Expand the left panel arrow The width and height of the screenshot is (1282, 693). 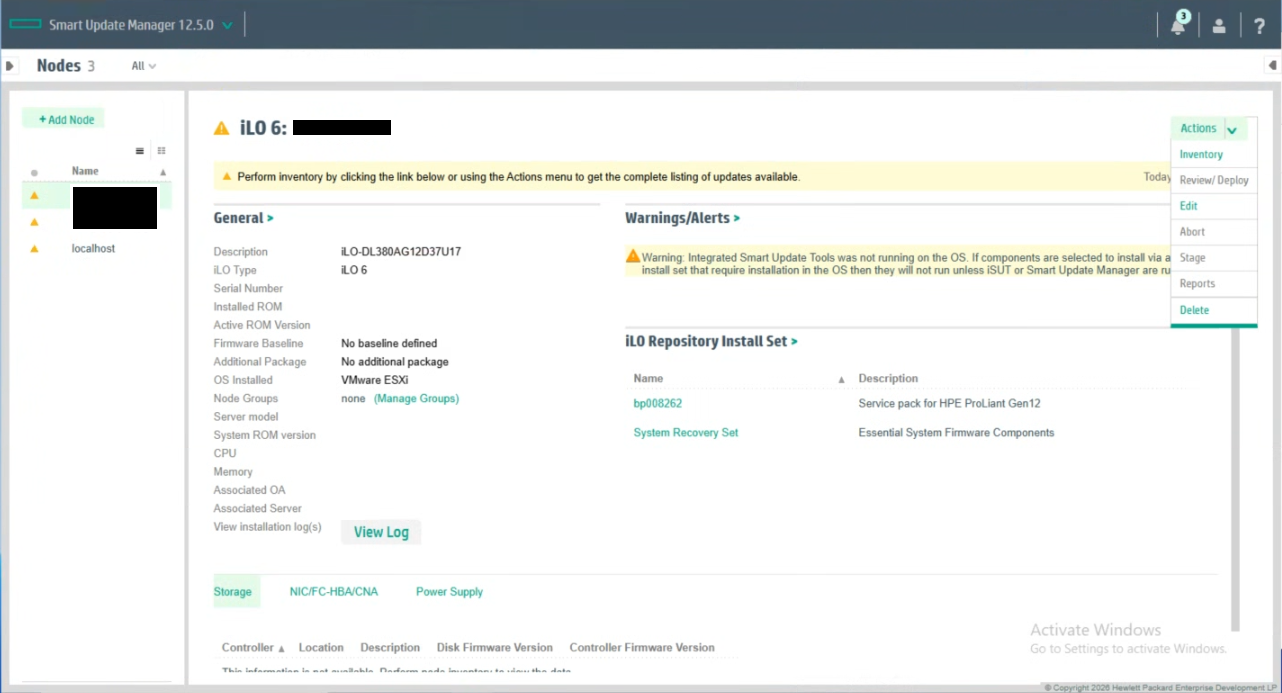tap(9, 66)
